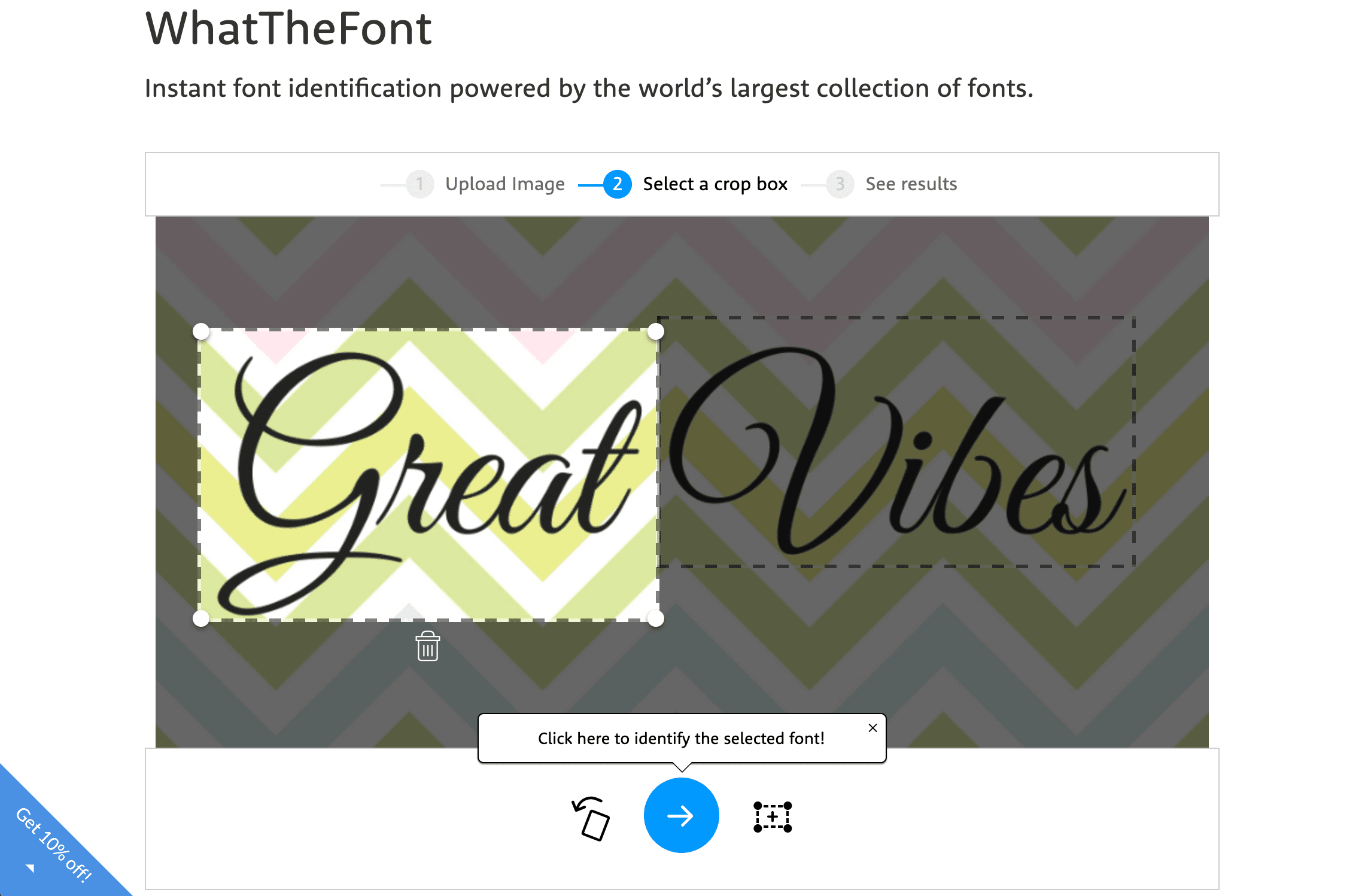Screen dimensions: 1362x896
Task: Dismiss the font identification tooltip
Action: tap(872, 727)
